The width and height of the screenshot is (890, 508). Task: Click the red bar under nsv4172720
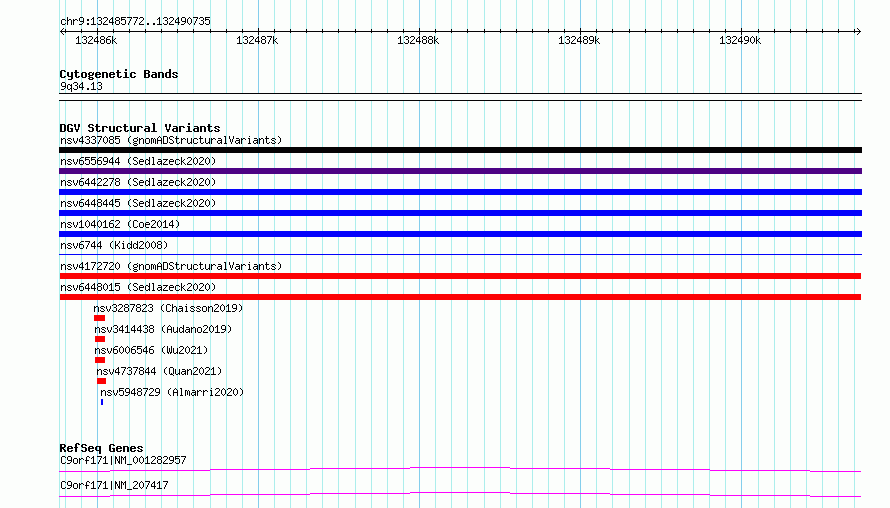pyautogui.click(x=460, y=276)
